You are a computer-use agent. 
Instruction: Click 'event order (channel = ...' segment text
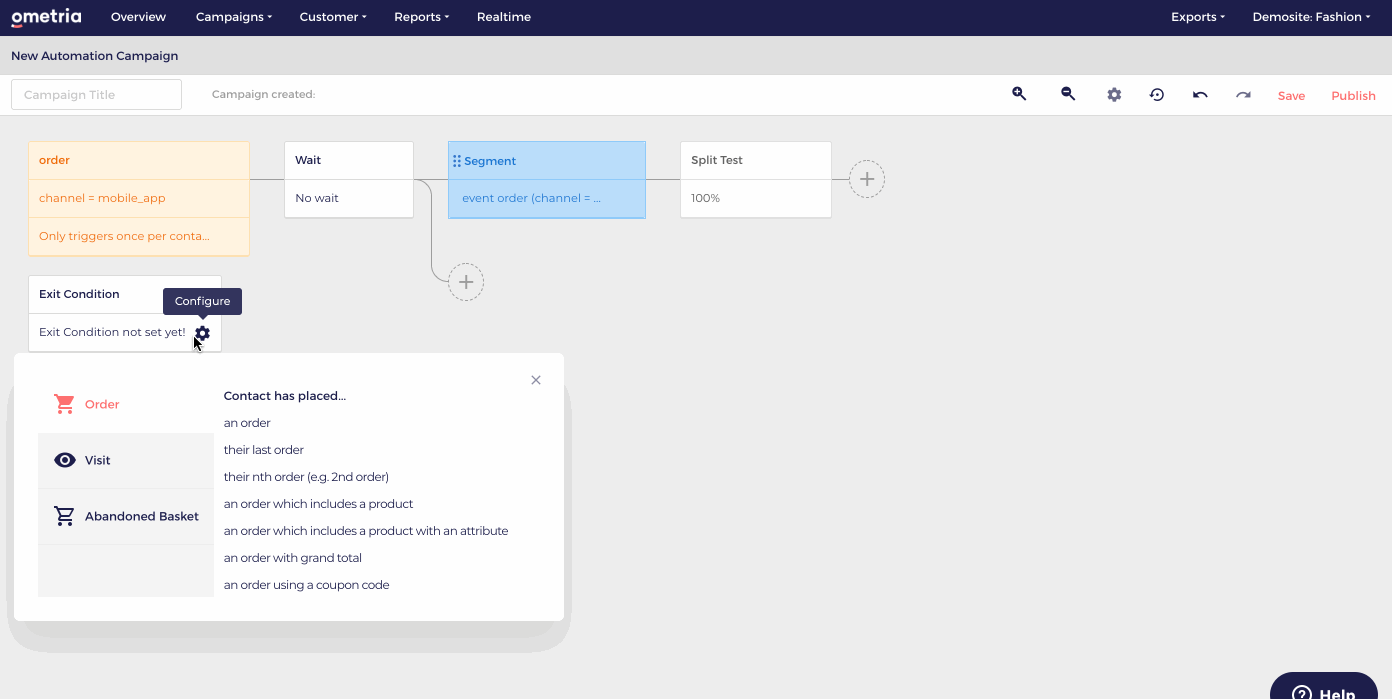[531, 198]
